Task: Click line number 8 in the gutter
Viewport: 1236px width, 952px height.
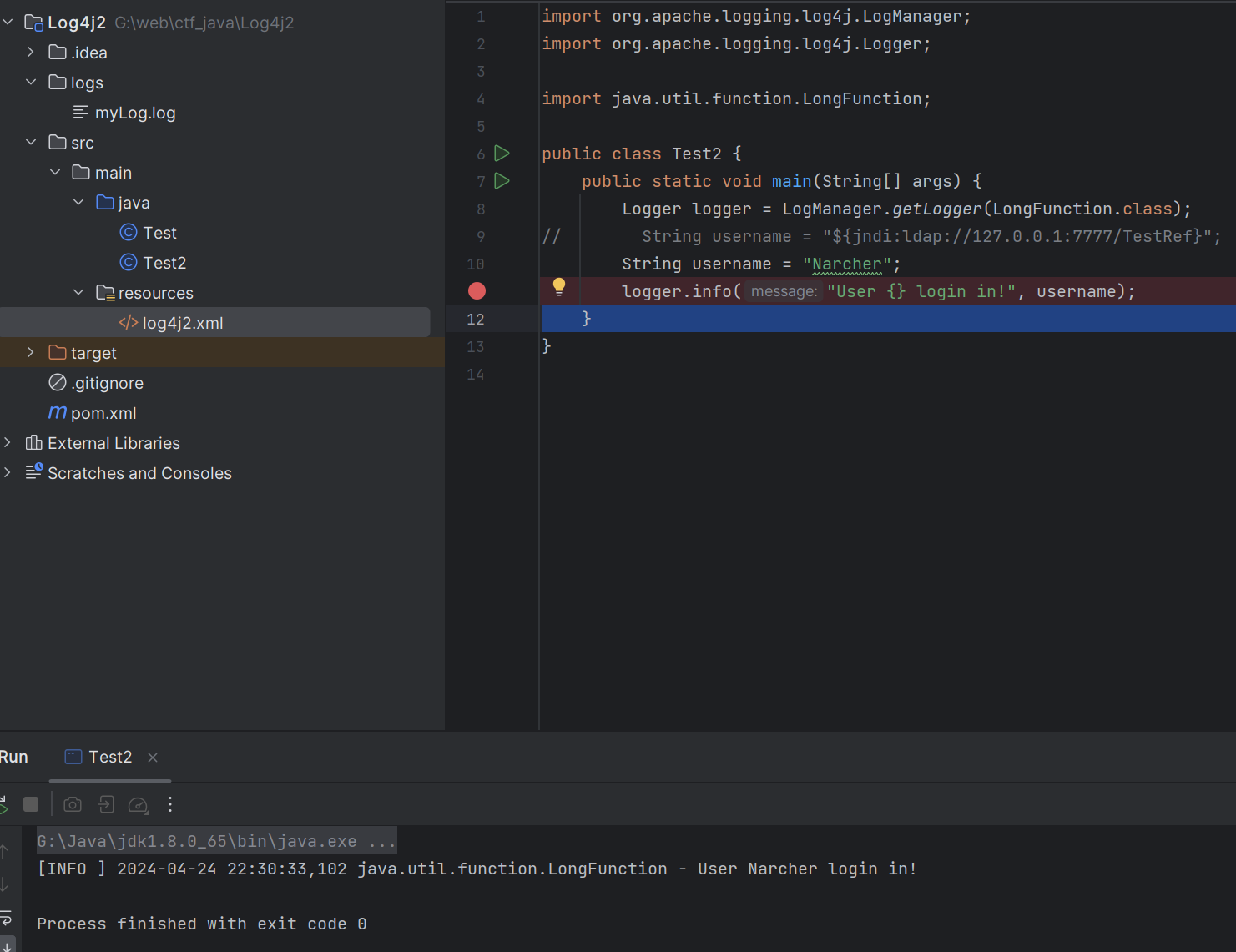Action: [481, 209]
